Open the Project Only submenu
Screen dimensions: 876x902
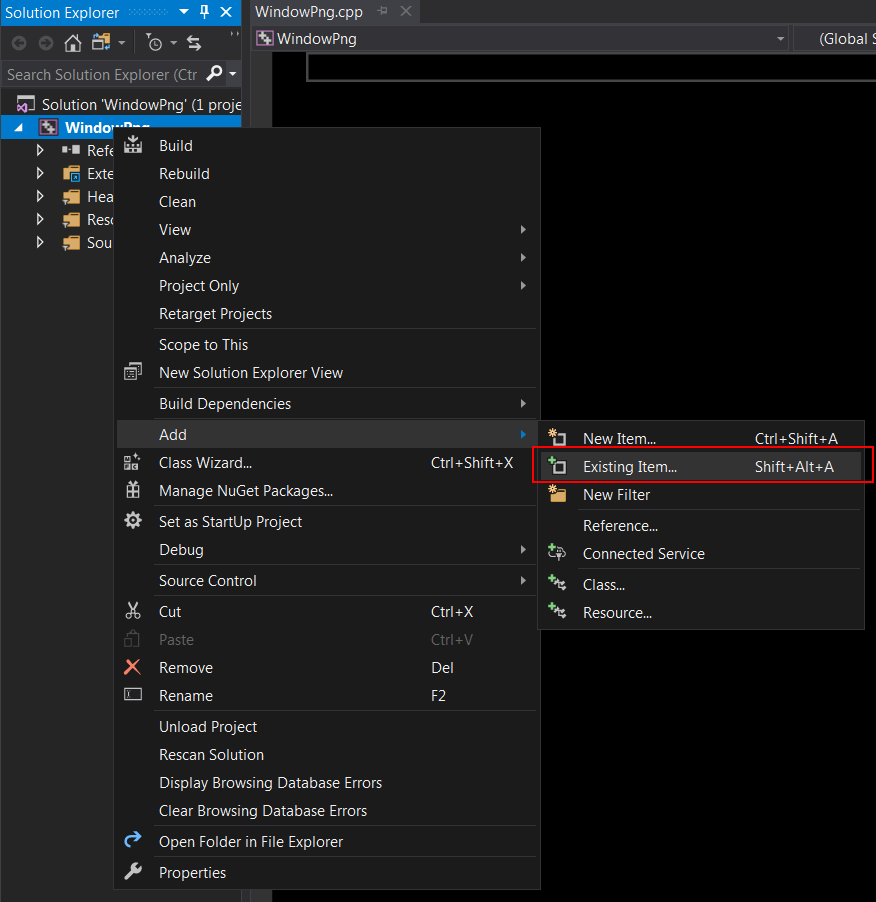pyautogui.click(x=327, y=286)
